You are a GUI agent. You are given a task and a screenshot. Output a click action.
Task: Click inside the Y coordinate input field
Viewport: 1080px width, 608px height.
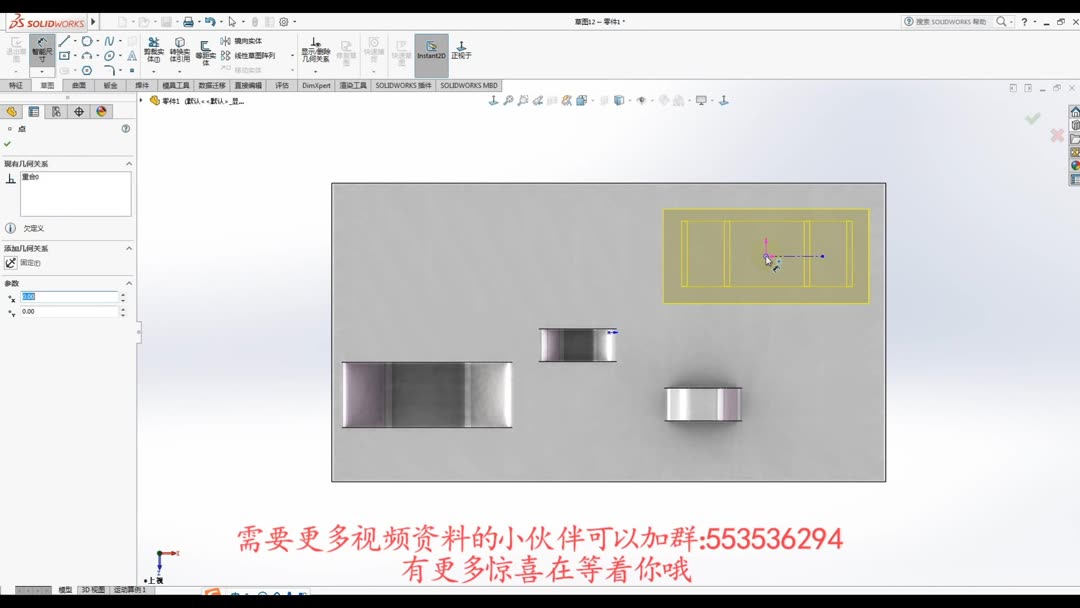coord(70,311)
